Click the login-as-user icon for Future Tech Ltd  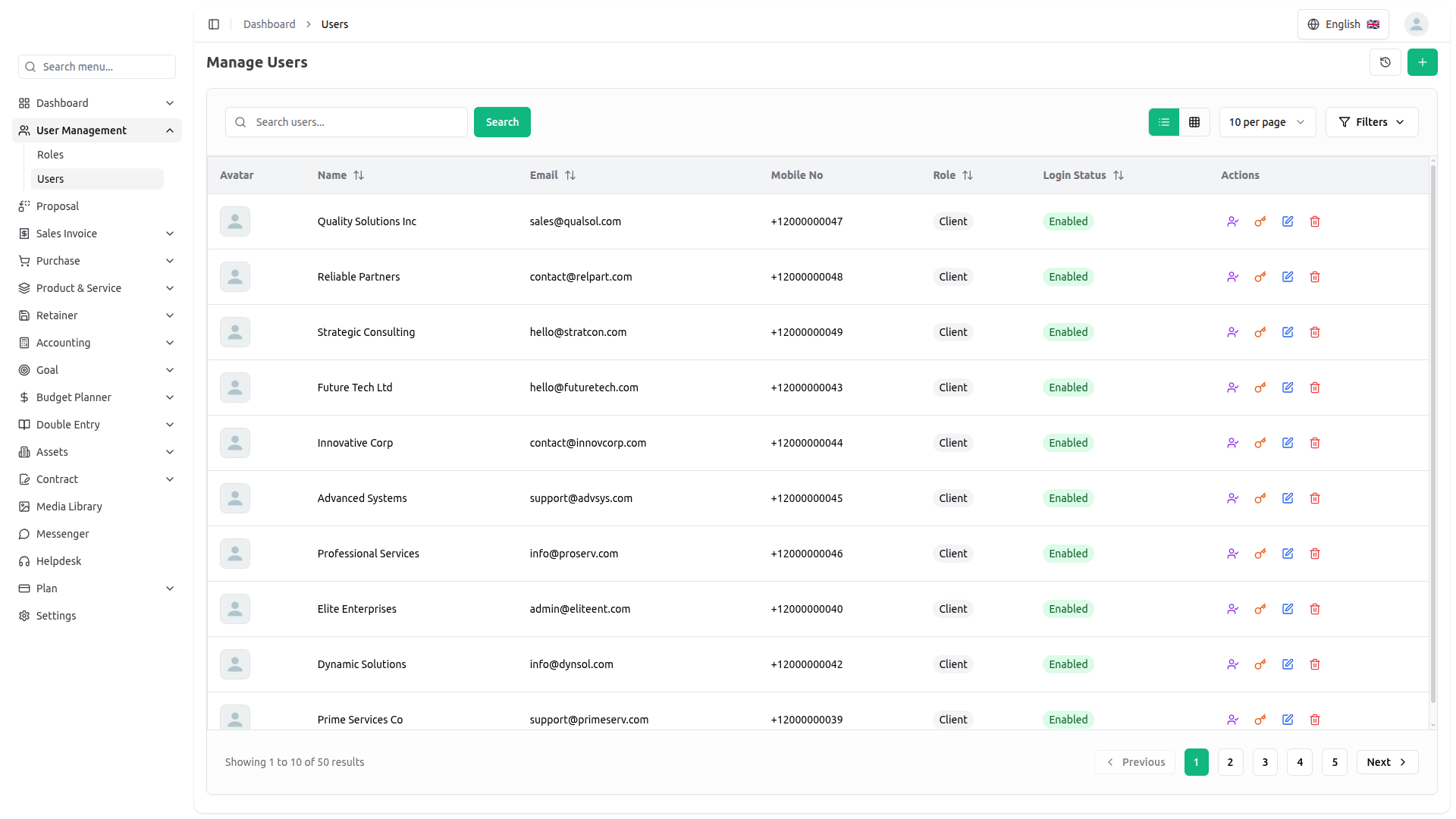[1232, 388]
